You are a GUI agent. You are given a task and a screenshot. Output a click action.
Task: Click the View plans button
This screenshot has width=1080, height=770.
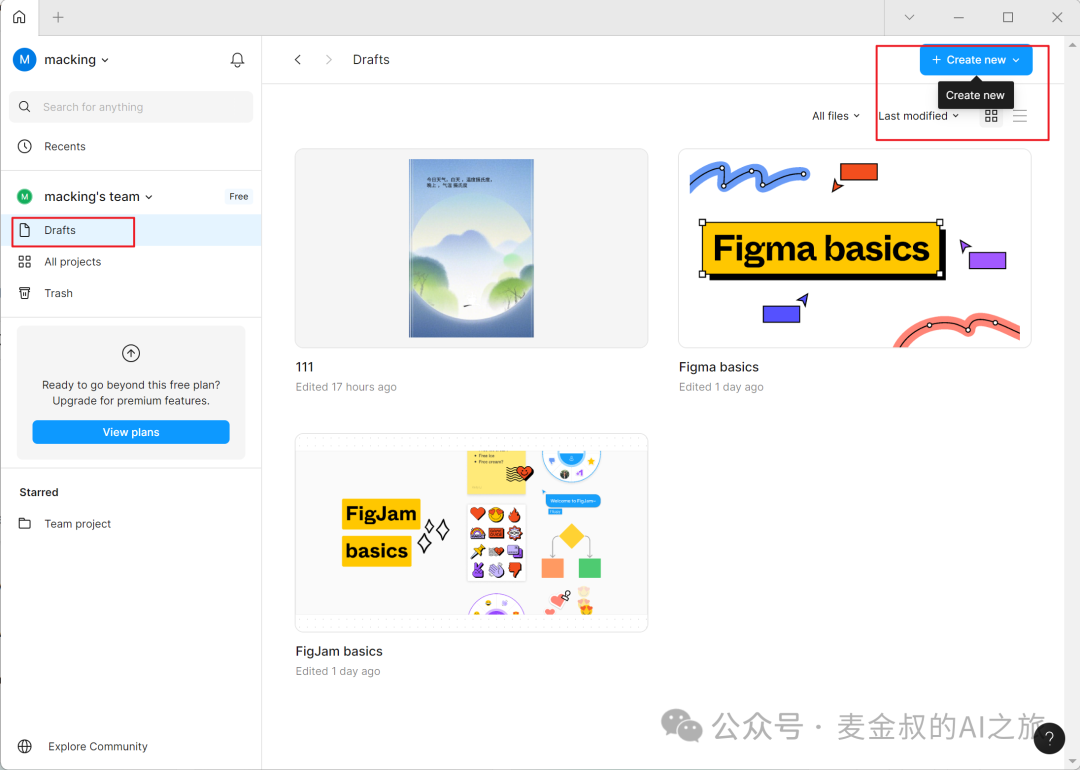click(131, 432)
